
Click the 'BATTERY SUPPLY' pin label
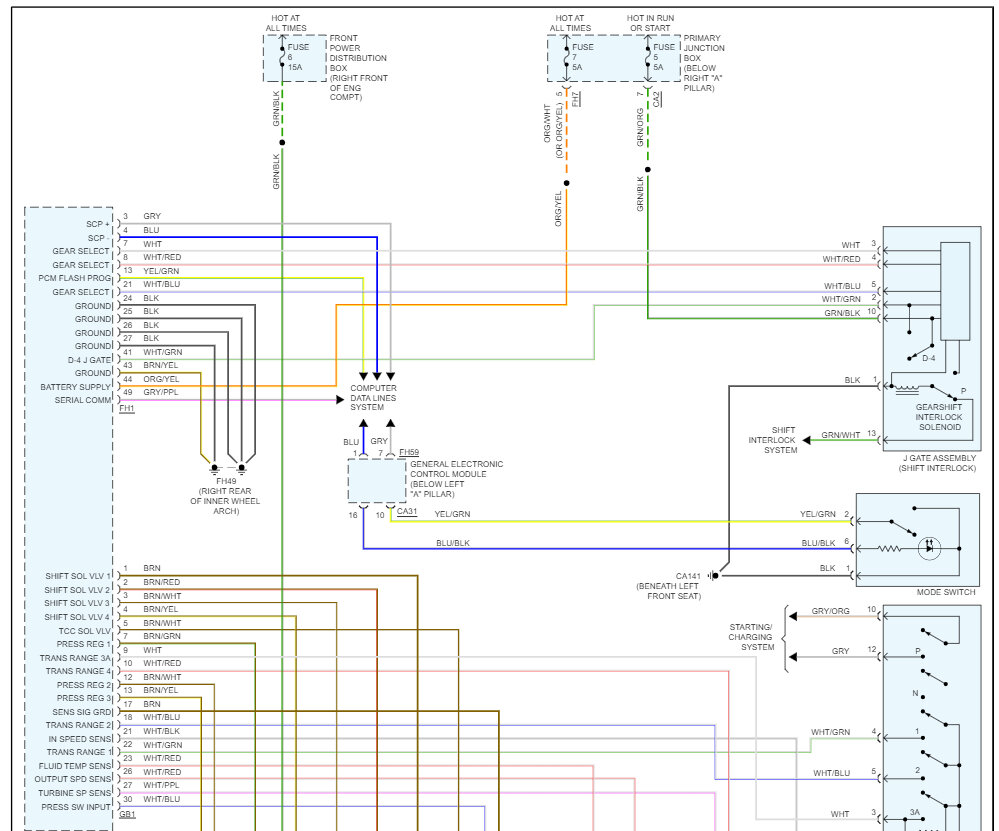pos(75,387)
